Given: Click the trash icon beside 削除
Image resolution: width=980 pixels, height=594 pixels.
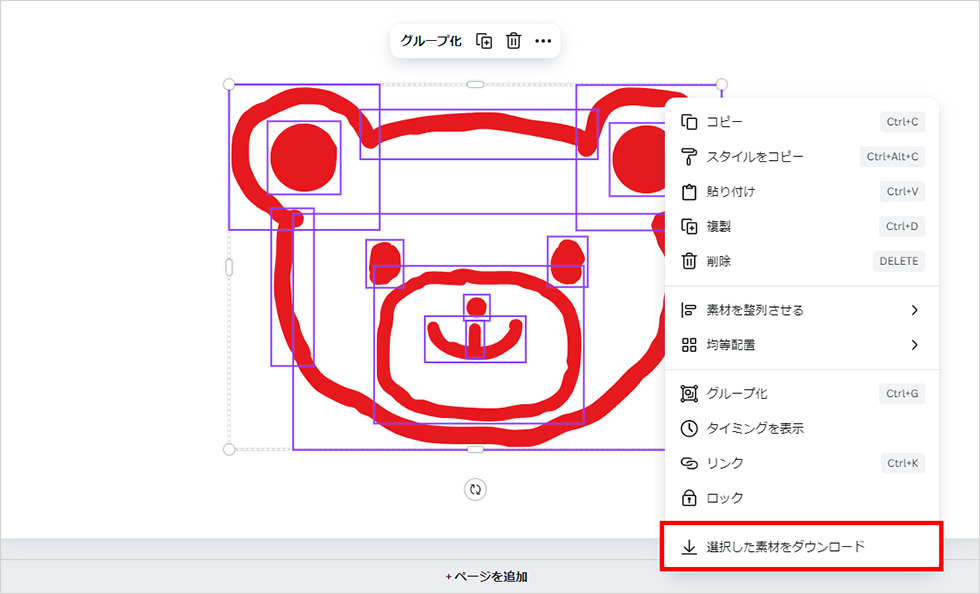Looking at the screenshot, I should (689, 261).
